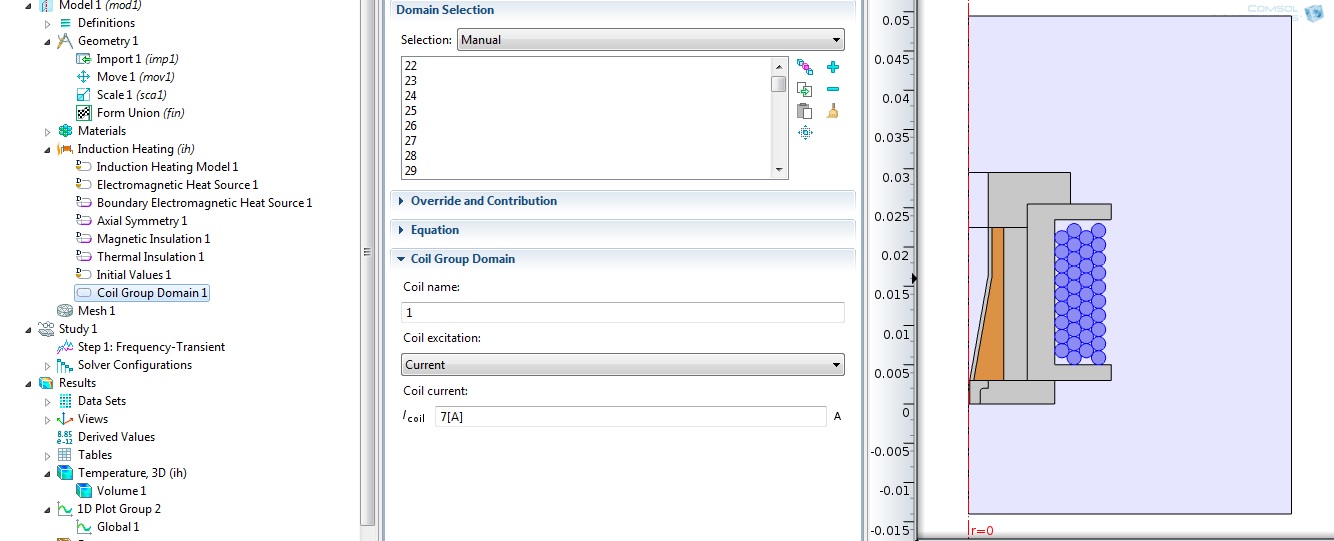Click the Coil name input field
The height and width of the screenshot is (541, 1334).
[x=622, y=313]
